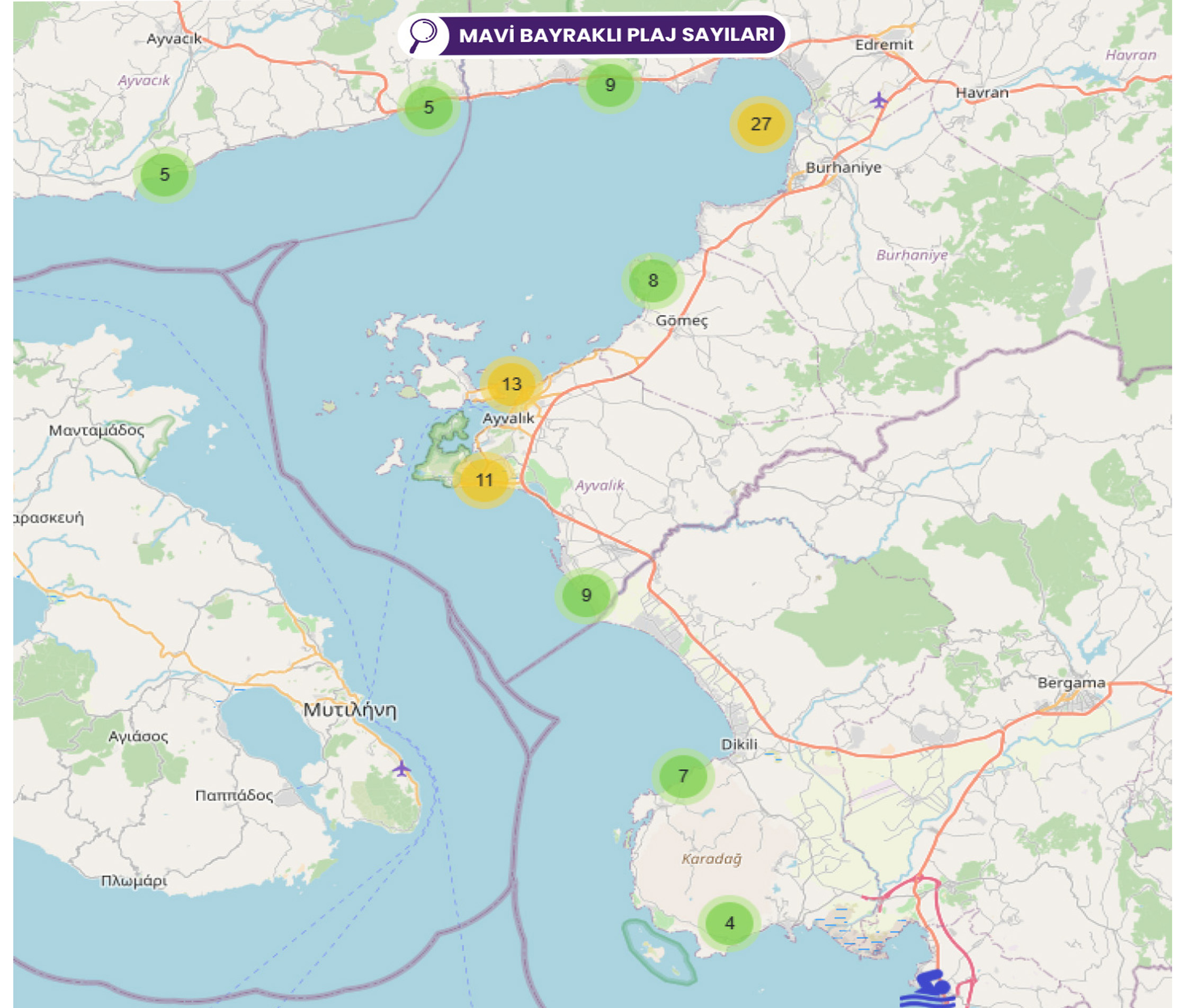Viewport: 1179px width, 1008px height.
Task: Open the green 9 cluster near the Dikili coast
Action: tap(586, 595)
